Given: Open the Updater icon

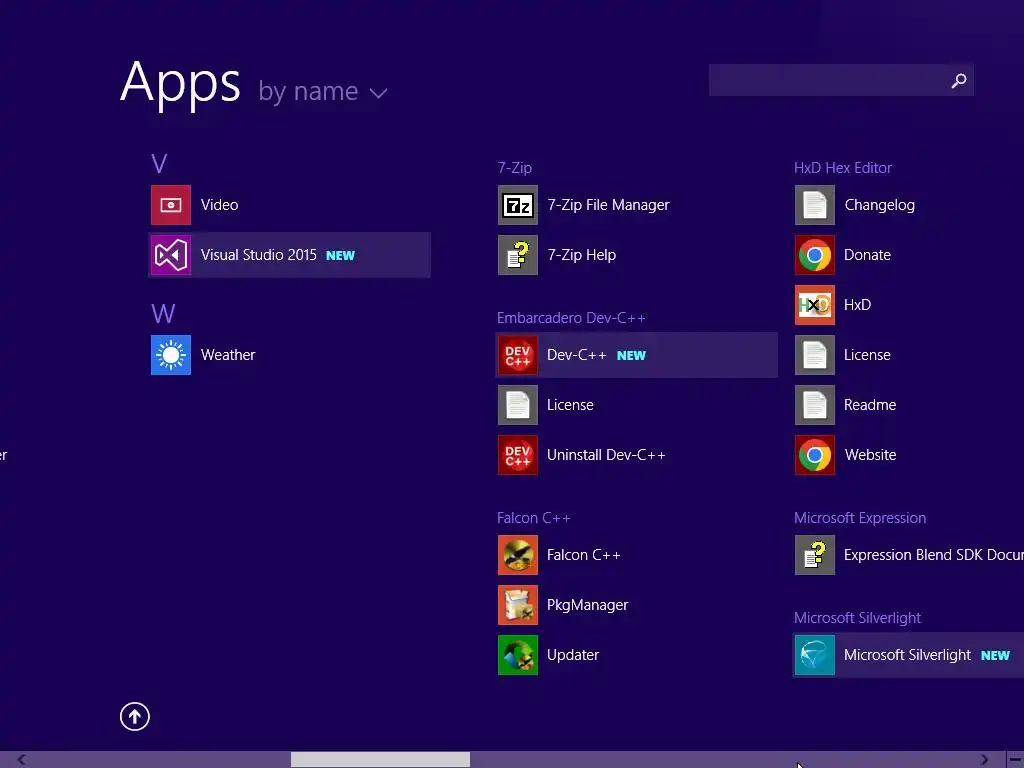Looking at the screenshot, I should [518, 654].
